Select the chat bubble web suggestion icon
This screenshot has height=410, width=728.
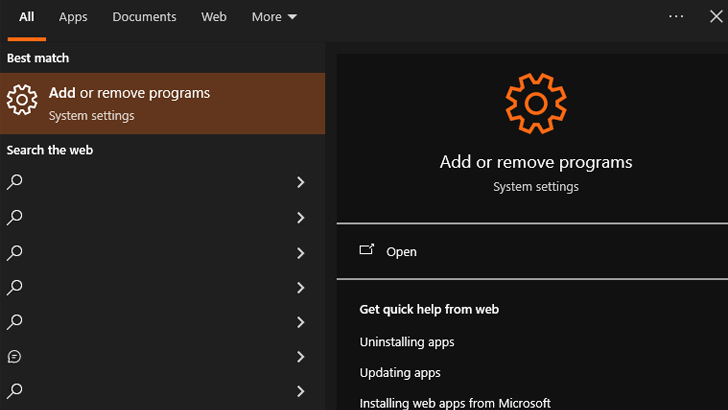[14, 357]
